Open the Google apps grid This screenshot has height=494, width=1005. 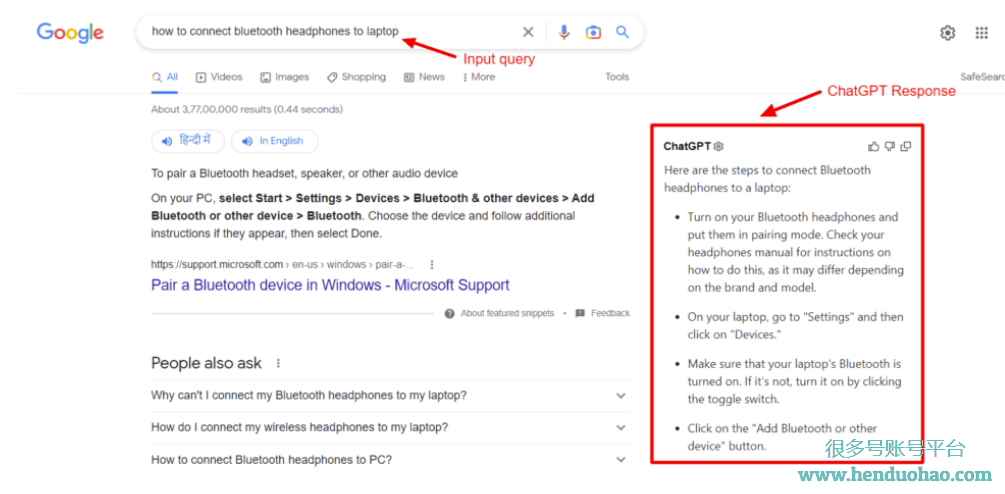point(982,33)
